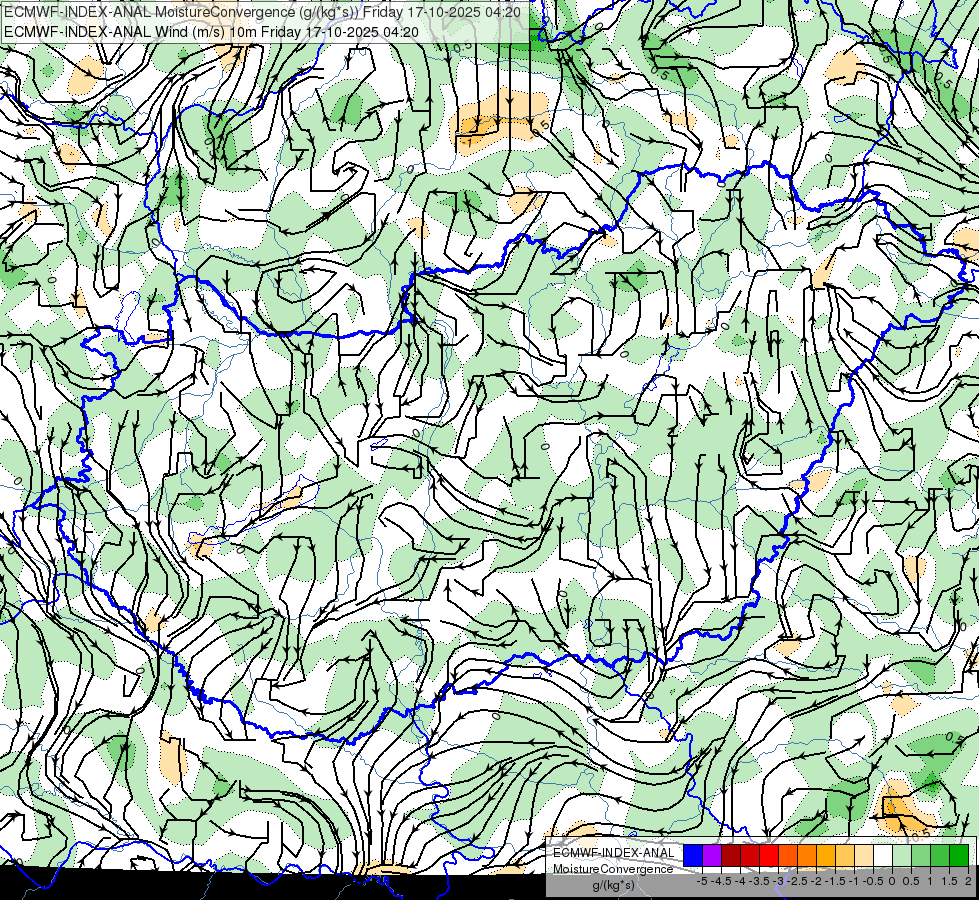Select the lightest green legend swatch
Viewport: 979px width, 900px height.
(902, 856)
